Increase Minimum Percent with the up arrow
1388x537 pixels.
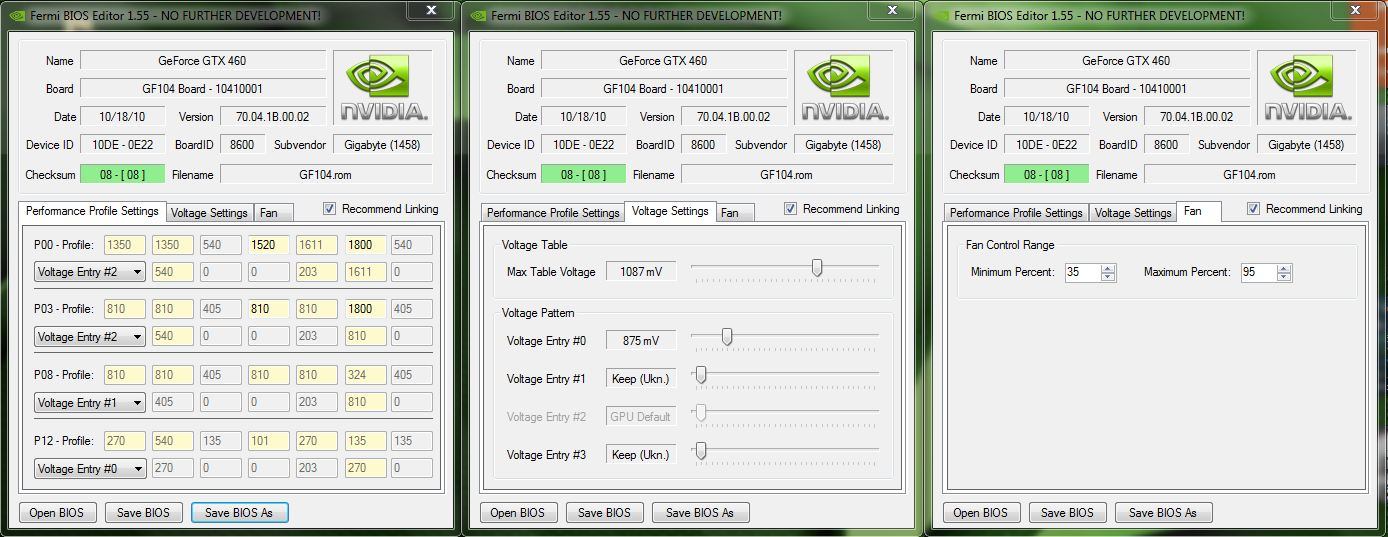1107,268
